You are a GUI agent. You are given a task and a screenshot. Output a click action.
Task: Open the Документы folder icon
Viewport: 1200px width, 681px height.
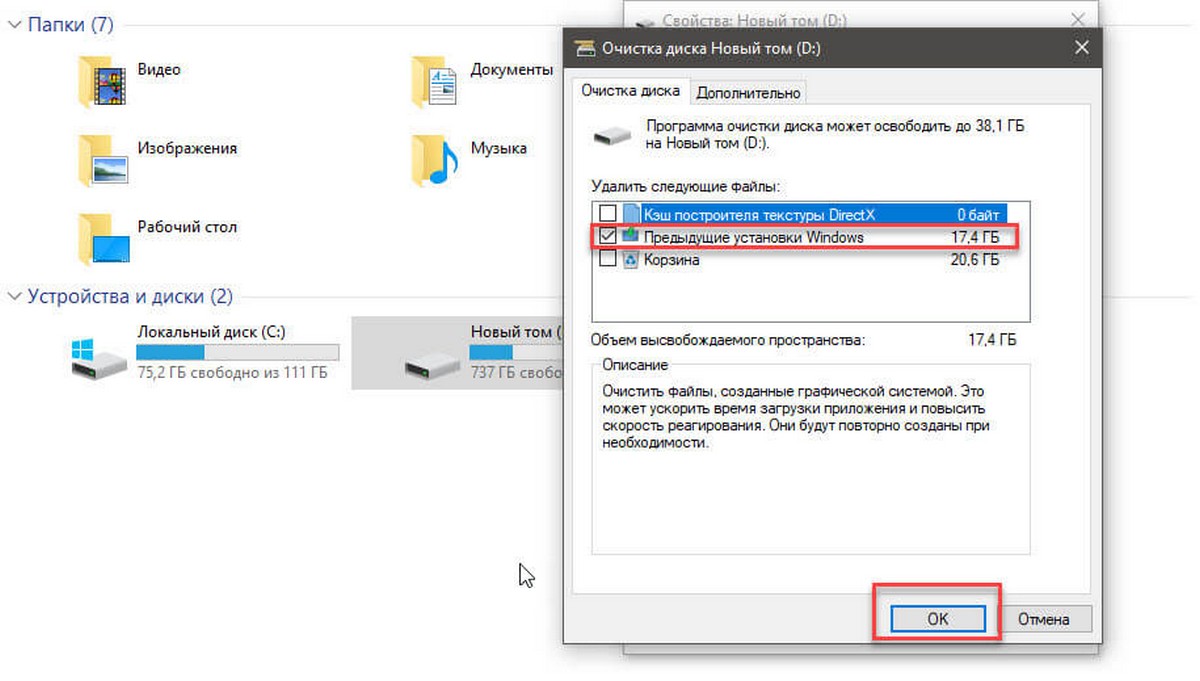point(436,80)
